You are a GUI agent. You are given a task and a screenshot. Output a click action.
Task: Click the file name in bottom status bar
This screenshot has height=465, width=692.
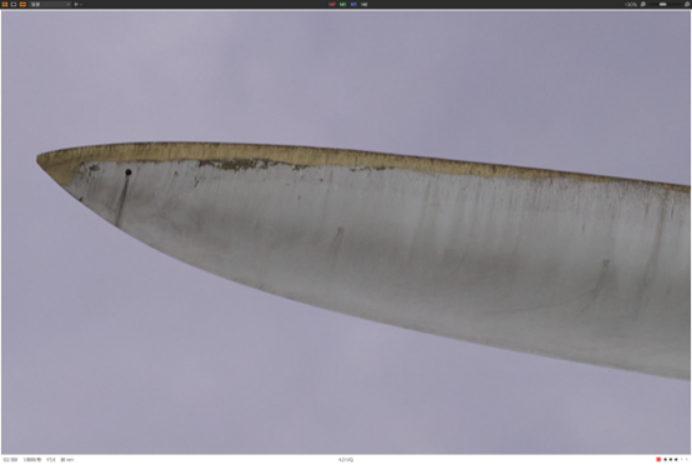tap(346, 460)
